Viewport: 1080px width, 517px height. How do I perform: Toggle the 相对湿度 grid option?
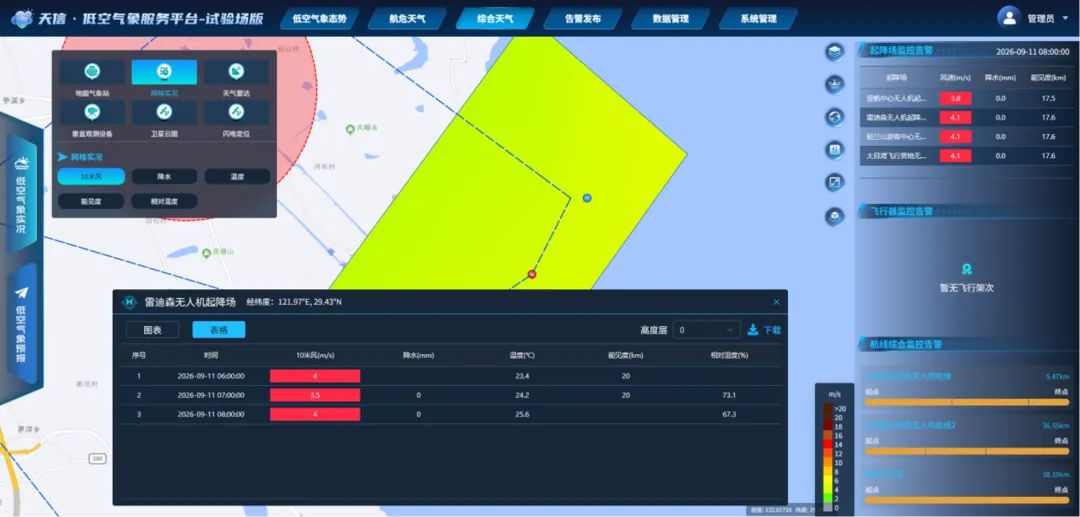[164, 202]
